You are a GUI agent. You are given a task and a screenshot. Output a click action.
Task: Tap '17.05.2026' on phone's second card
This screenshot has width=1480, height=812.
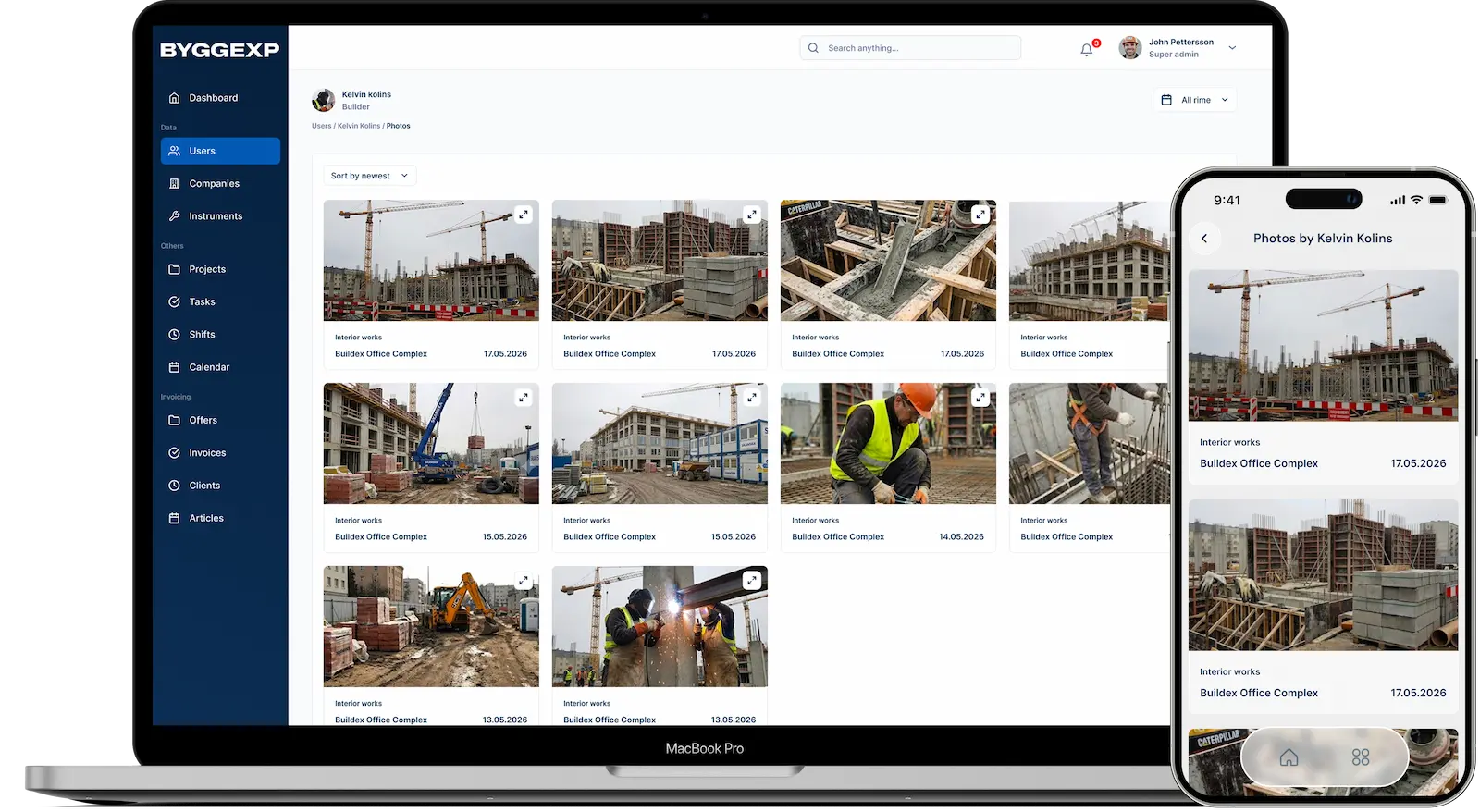point(1418,694)
